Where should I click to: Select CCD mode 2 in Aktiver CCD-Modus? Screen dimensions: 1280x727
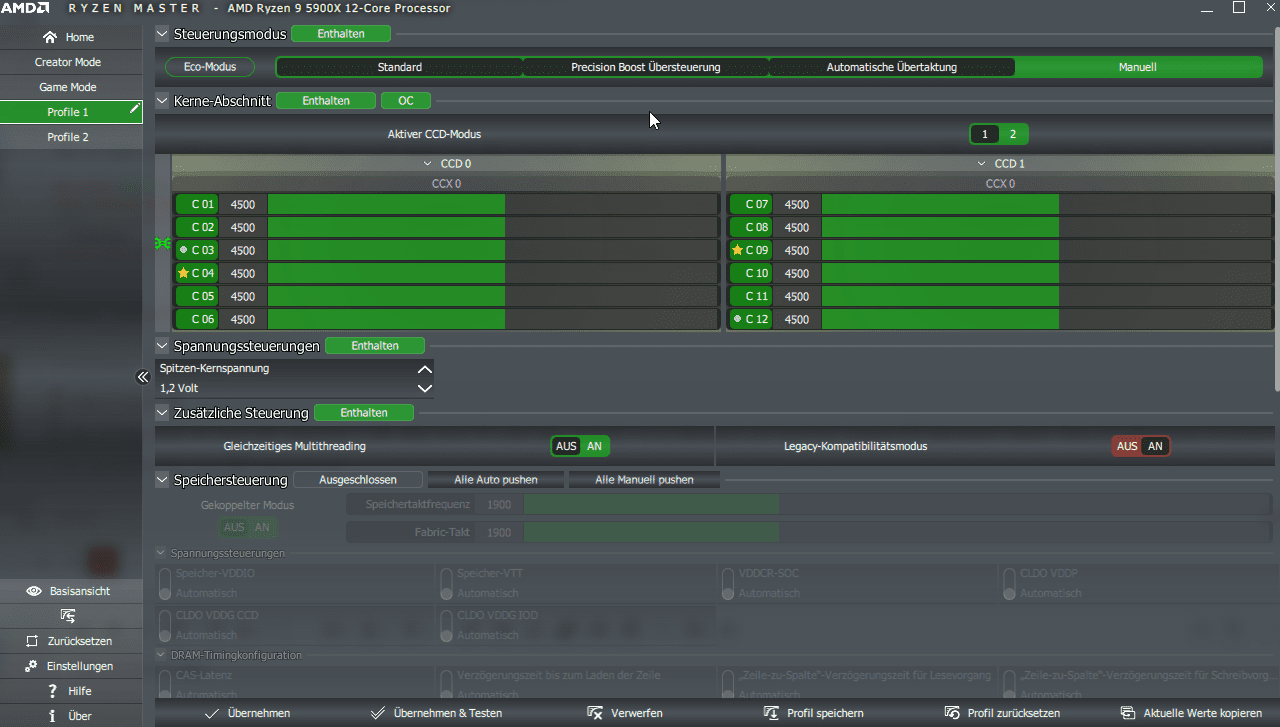point(1013,134)
